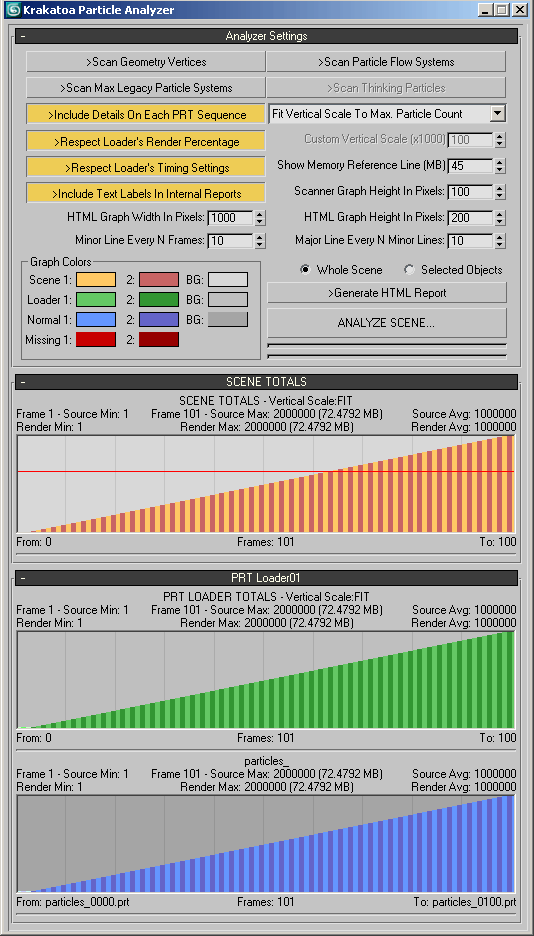Toggle Scan Particle Flow Systems button
534x936 pixels.
(x=386, y=62)
